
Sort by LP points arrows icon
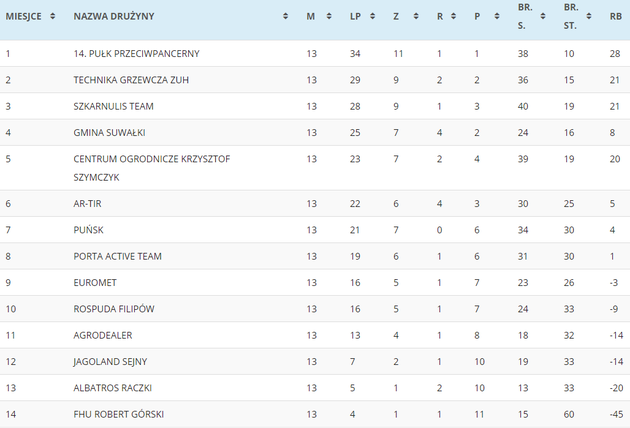click(372, 16)
